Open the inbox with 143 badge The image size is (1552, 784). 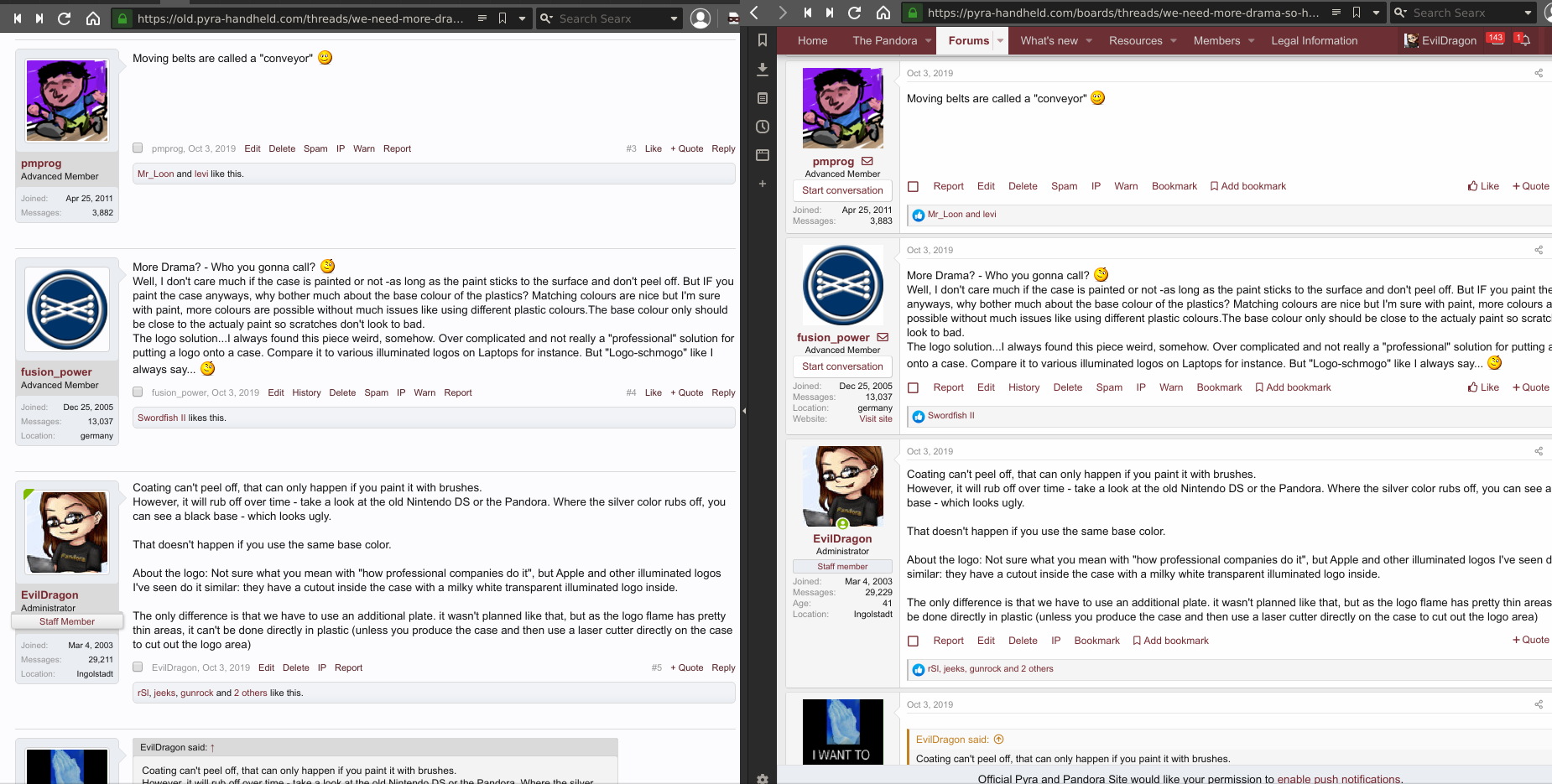point(1495,39)
